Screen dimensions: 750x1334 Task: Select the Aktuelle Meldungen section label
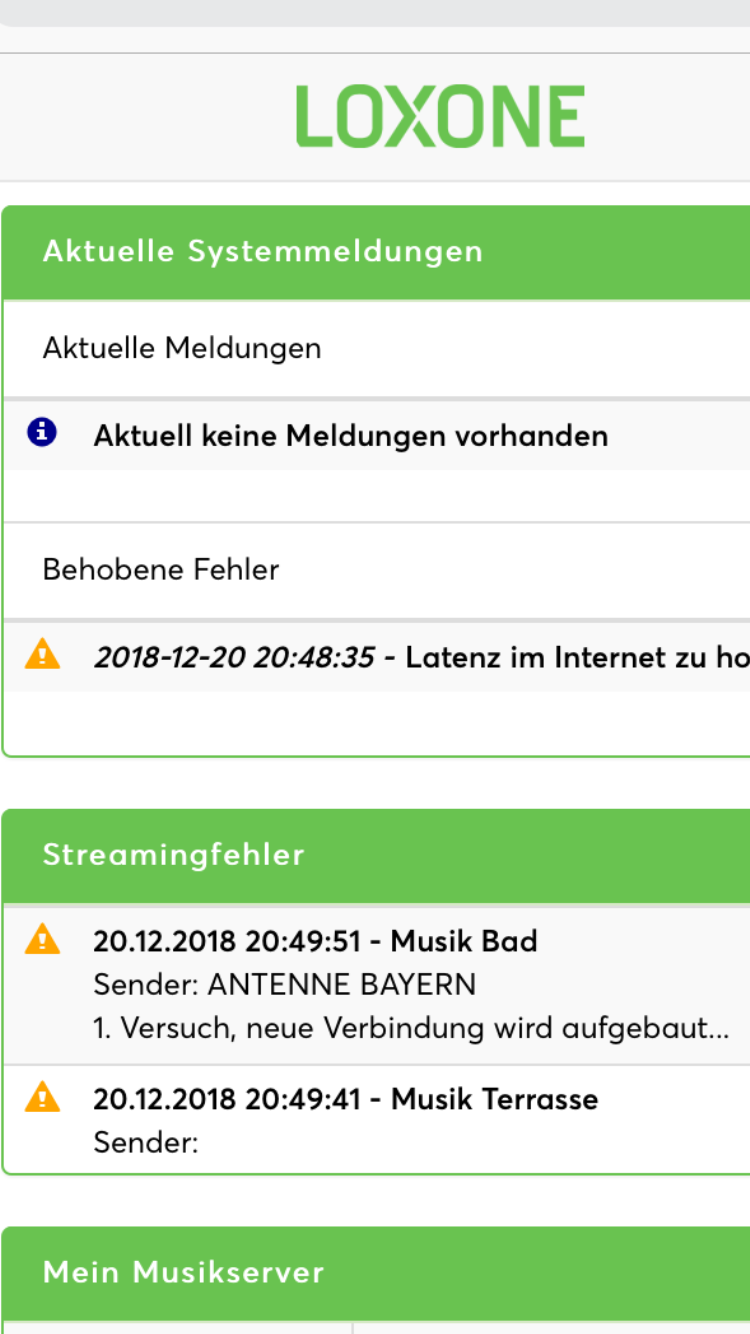click(x=182, y=348)
